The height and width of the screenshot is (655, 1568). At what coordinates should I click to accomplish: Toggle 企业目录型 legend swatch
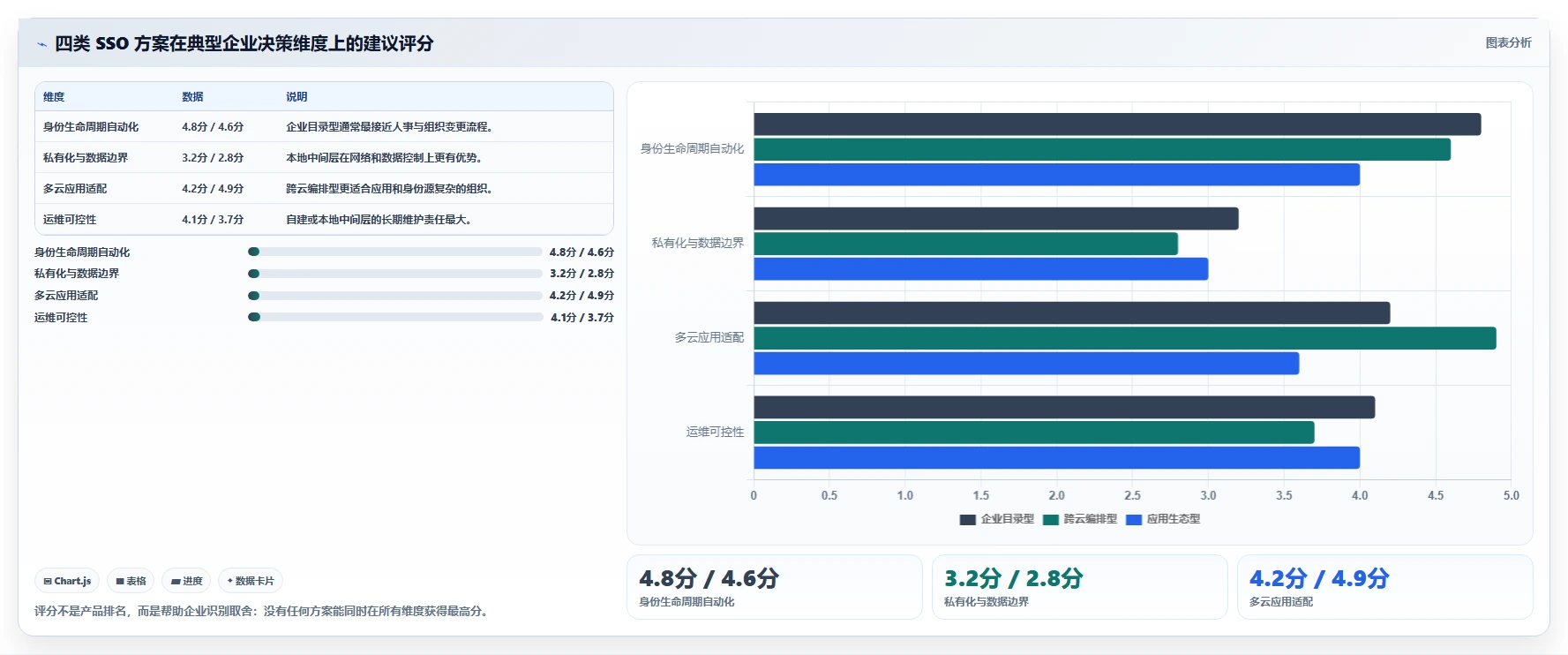click(968, 520)
